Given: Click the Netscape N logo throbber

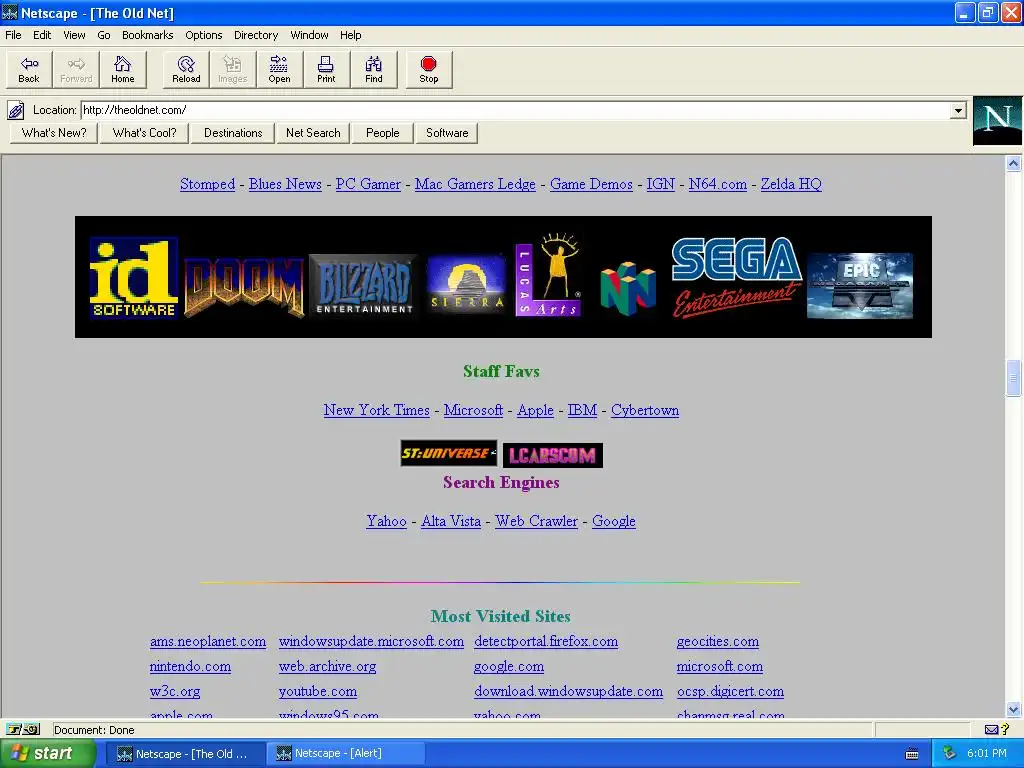Looking at the screenshot, I should 997,121.
